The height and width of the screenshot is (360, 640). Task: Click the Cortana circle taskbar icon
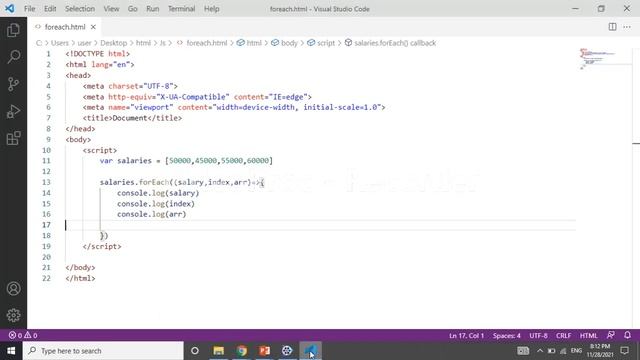pyautogui.click(x=195, y=351)
